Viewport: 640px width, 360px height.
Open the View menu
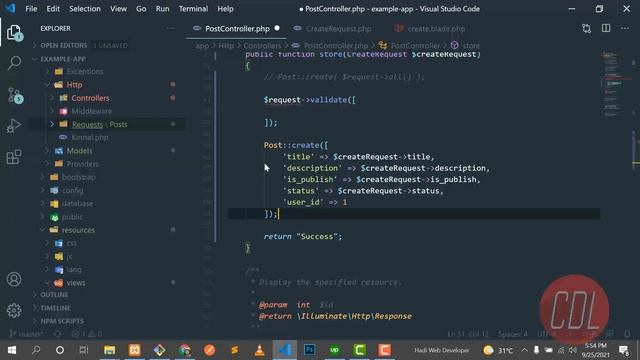click(118, 9)
